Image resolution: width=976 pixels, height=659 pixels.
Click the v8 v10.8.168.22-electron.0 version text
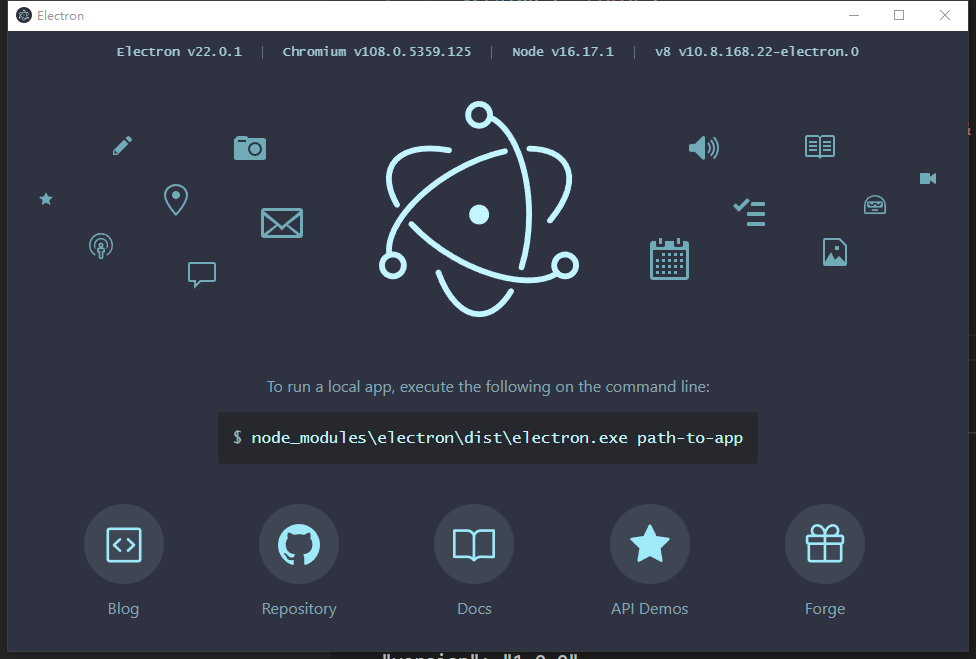click(756, 52)
